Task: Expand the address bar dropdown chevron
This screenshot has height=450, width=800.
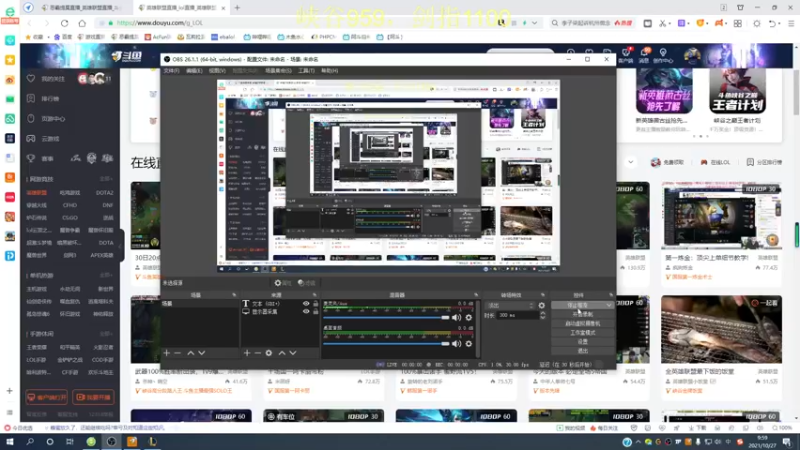Action: click(x=534, y=23)
